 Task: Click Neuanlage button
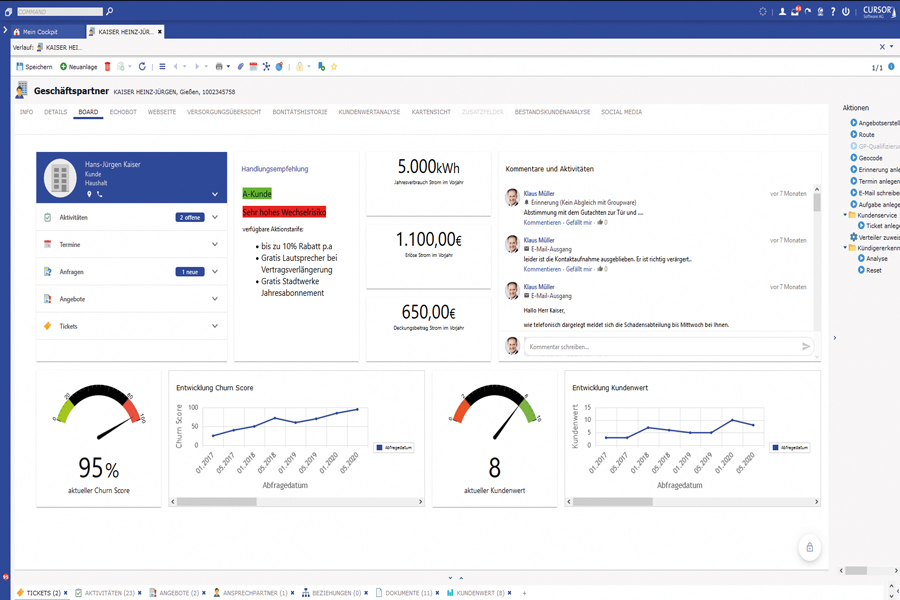point(79,67)
